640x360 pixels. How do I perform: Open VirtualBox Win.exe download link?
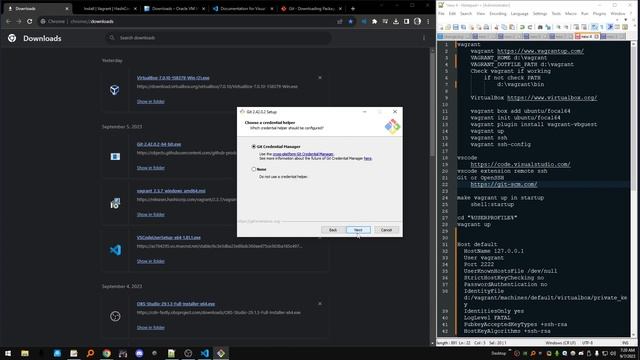(173, 78)
